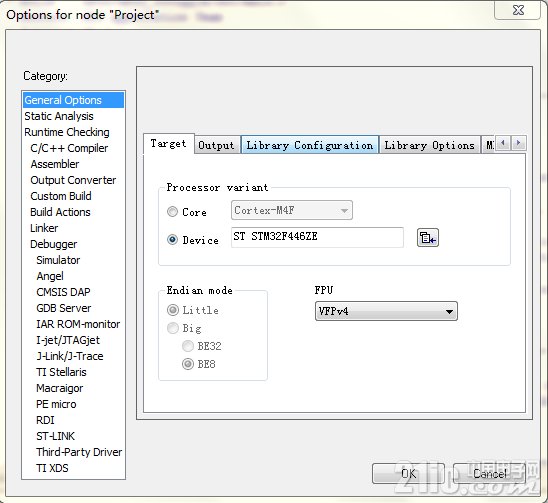Choose ST-LINK in the category list
Viewport: 548px width, 503px height.
[x=56, y=436]
